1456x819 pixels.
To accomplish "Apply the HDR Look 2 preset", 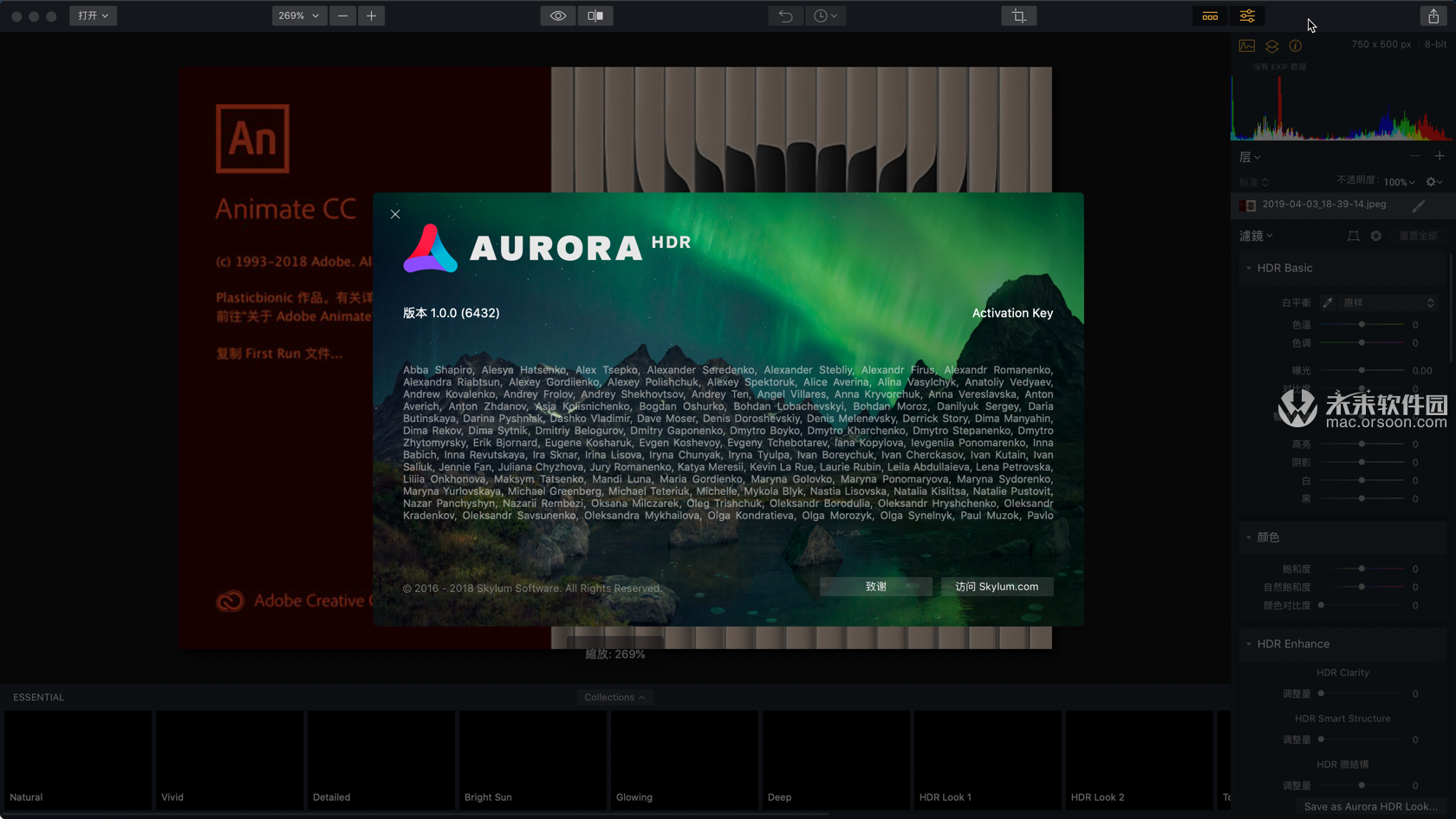I will (1140, 760).
